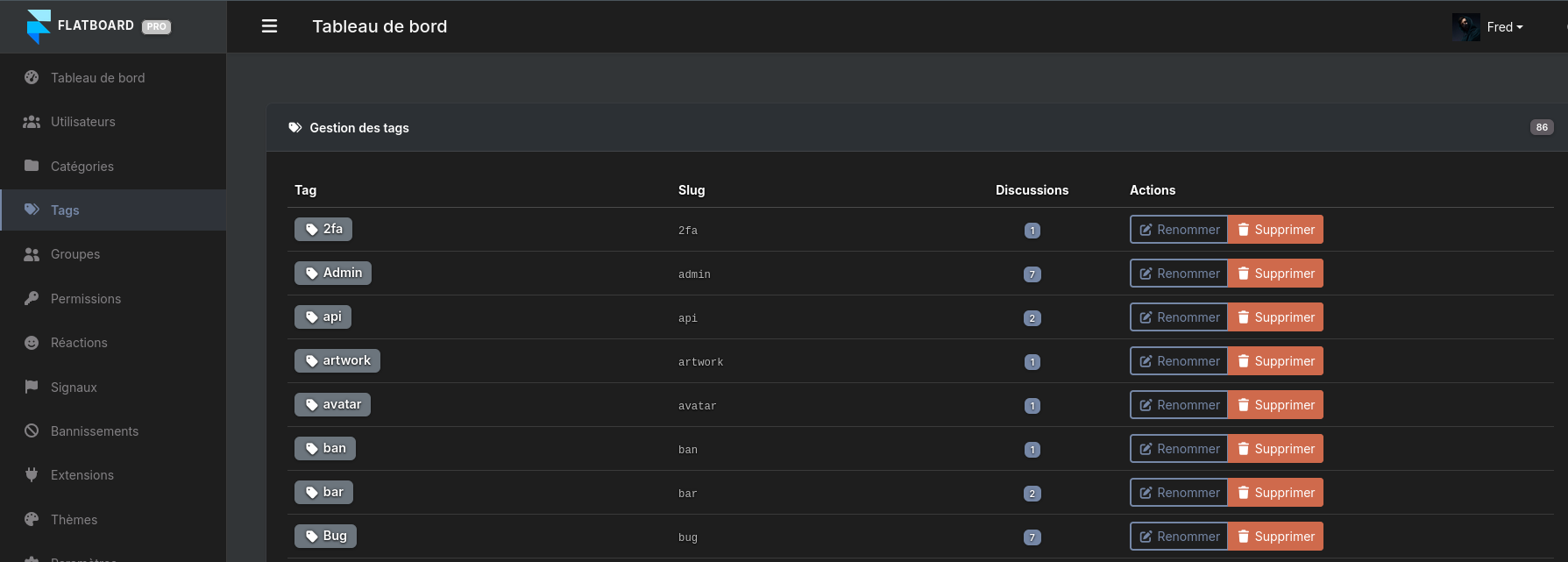
Task: Click Supprimer for the artwork tag
Action: point(1275,361)
